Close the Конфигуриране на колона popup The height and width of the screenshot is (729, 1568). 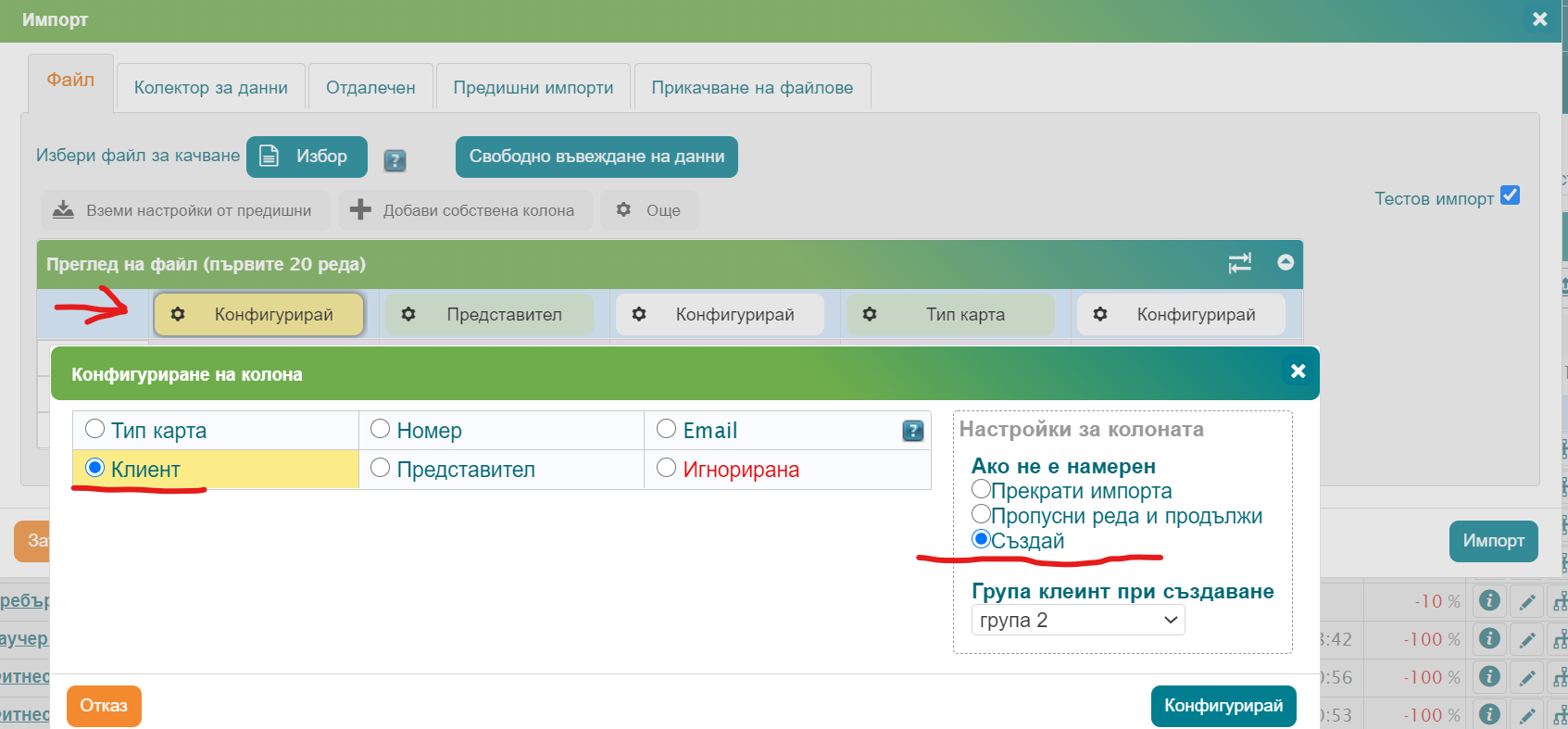1298,371
